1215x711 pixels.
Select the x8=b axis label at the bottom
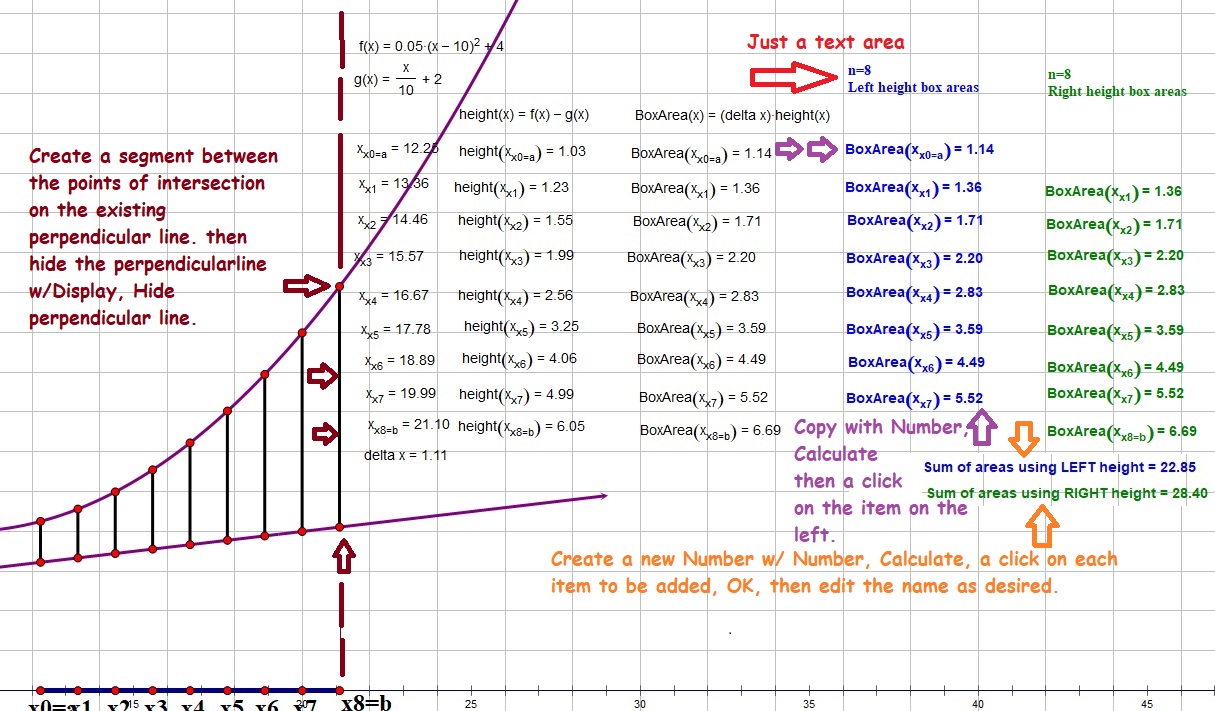click(365, 703)
